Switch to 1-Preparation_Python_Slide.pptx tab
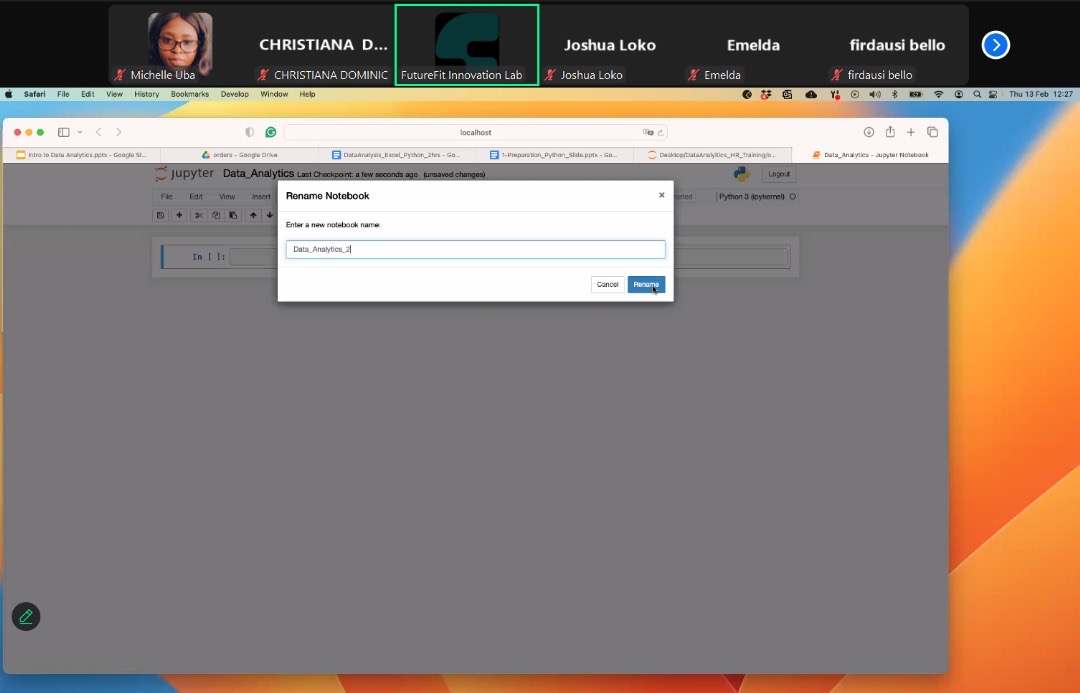Screen dimensions: 1080x693 554,155
